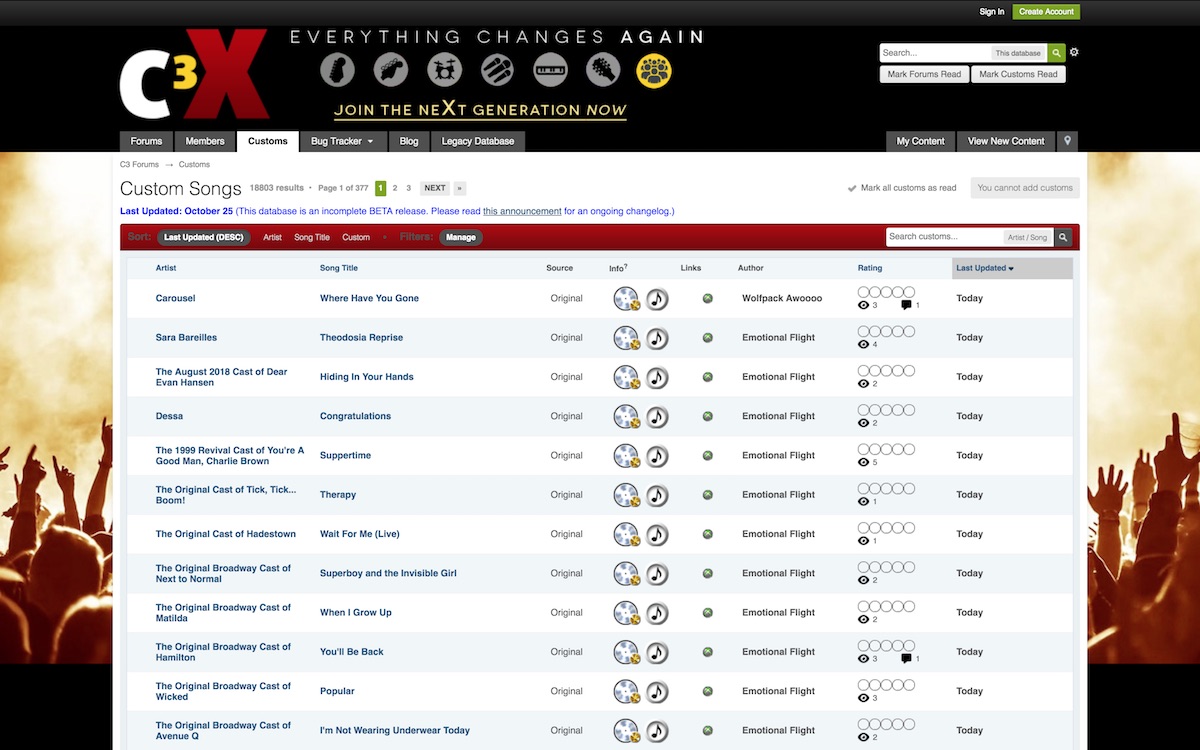The image size is (1200, 750).
Task: Open the Legacy Database tab
Action: (x=478, y=141)
